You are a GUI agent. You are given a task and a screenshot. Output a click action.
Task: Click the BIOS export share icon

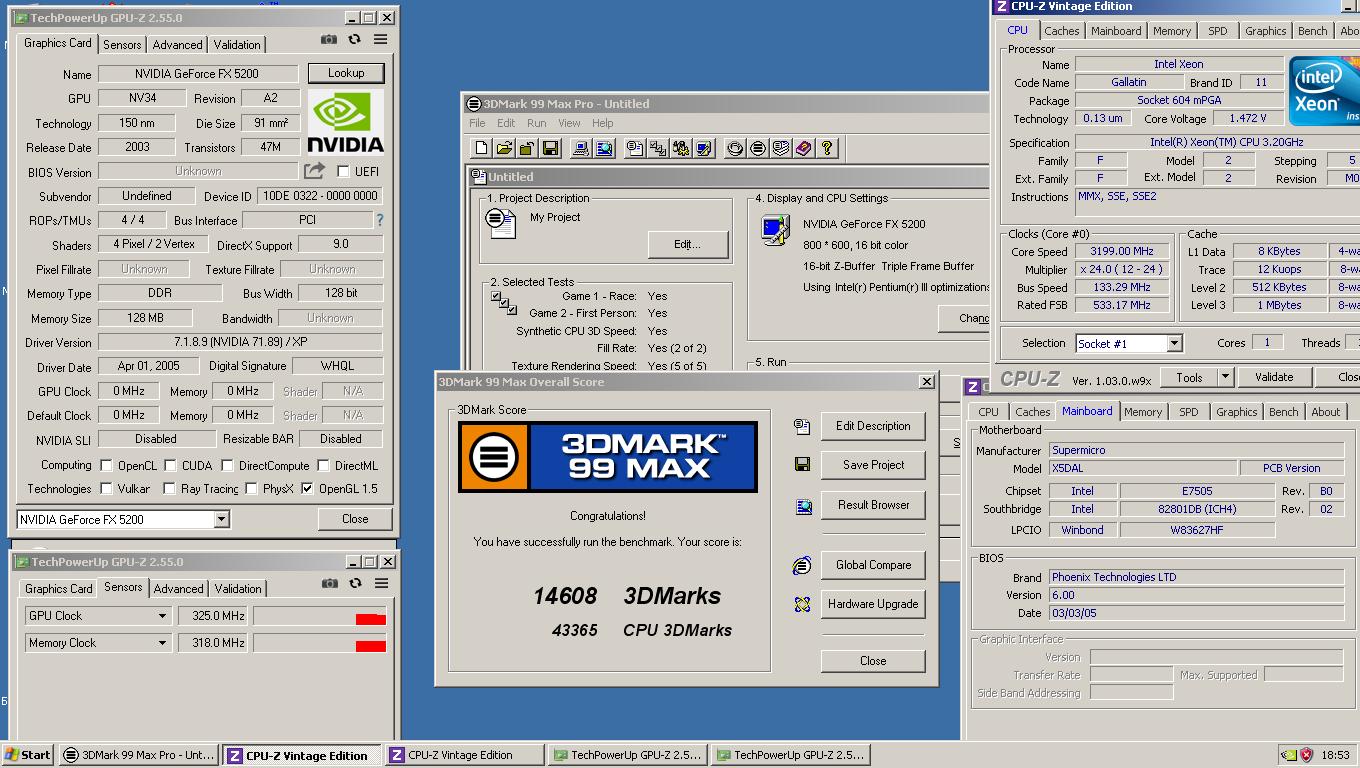pyautogui.click(x=314, y=171)
